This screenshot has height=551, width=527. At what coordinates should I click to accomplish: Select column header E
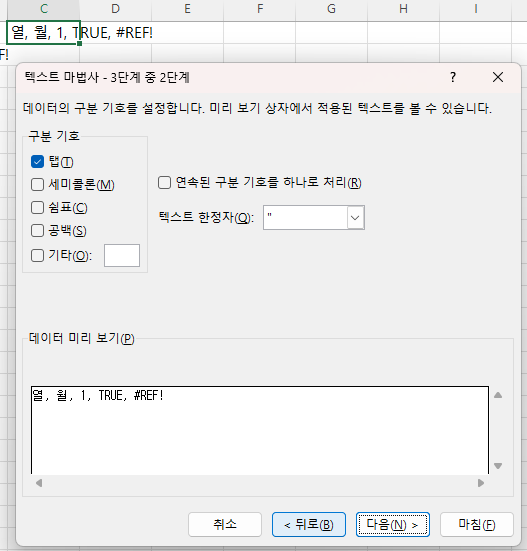(x=188, y=9)
